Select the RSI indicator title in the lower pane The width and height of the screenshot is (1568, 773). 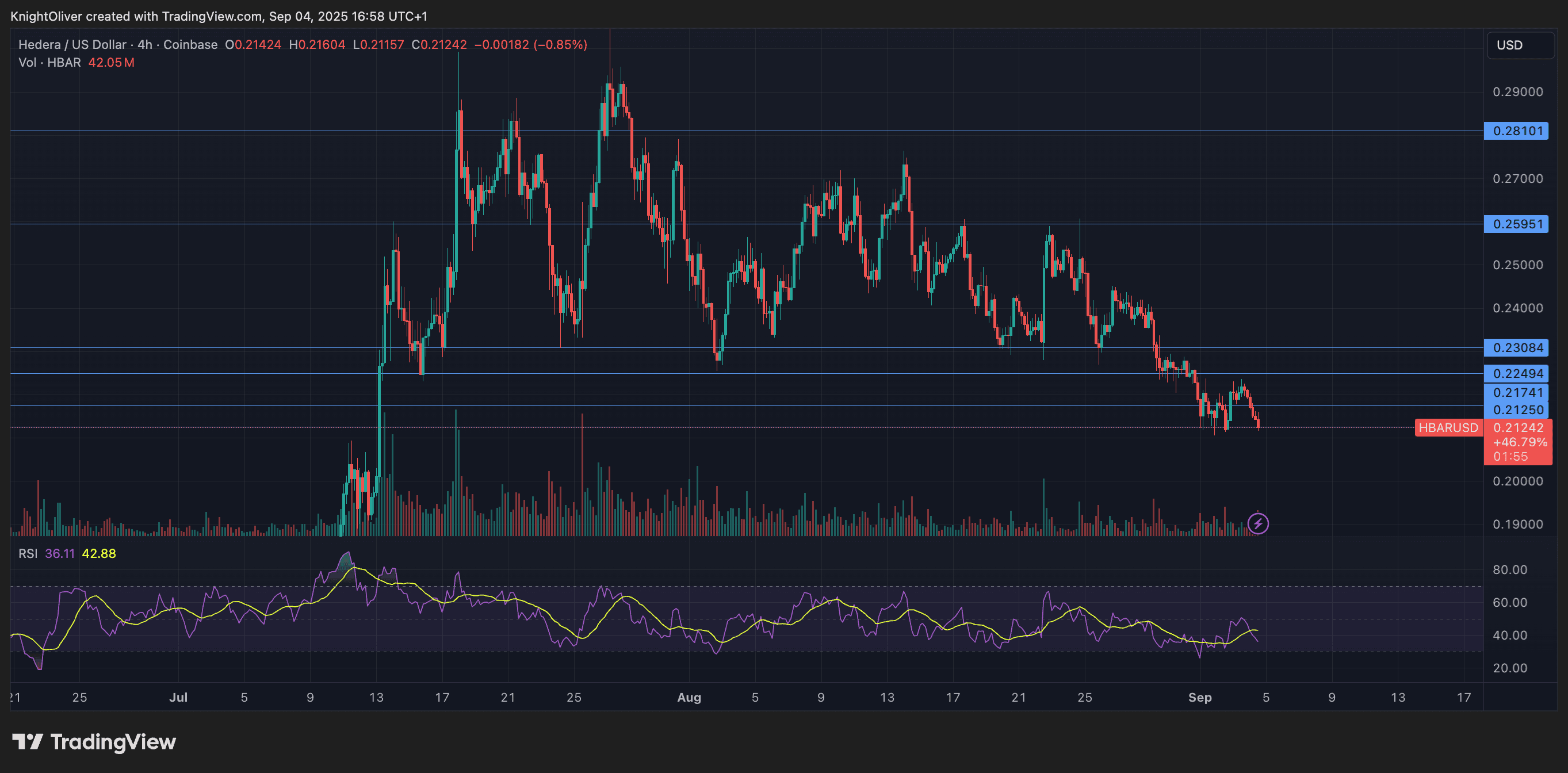[28, 554]
